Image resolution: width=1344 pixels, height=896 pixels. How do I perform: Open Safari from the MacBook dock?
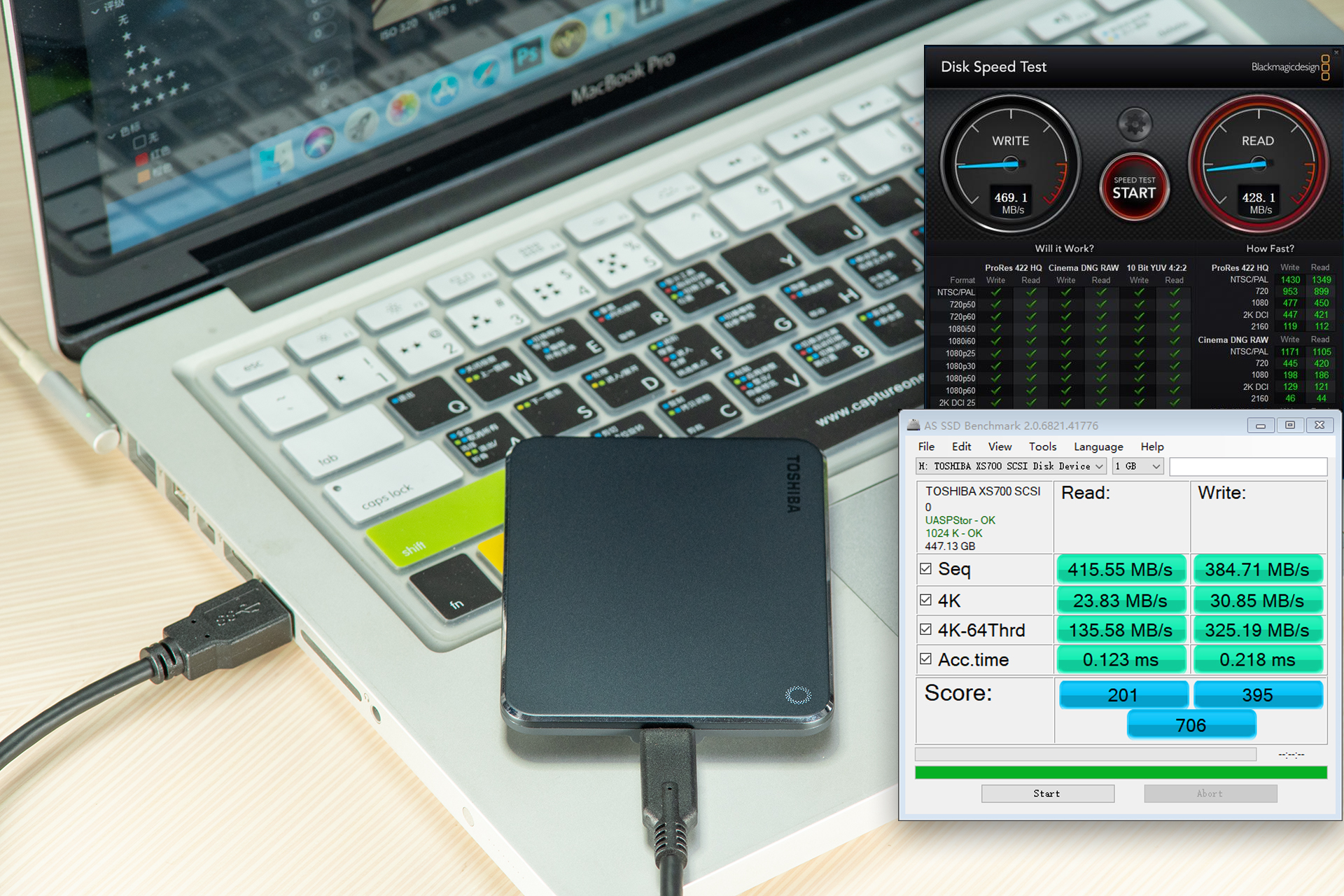(485, 73)
